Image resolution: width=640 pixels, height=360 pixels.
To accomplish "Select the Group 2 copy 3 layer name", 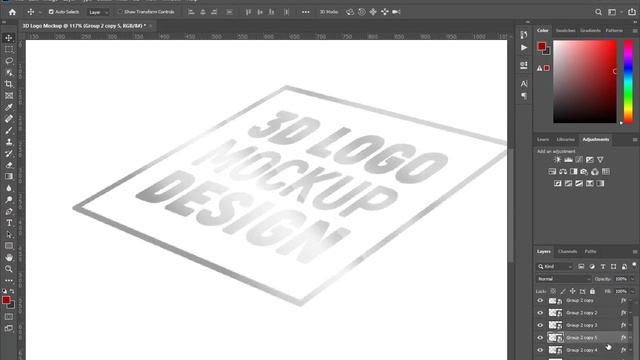I will click(x=582, y=325).
